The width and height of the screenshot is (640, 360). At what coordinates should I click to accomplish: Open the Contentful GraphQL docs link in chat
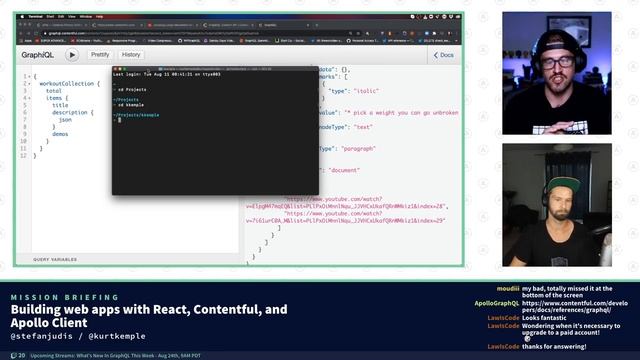point(575,307)
